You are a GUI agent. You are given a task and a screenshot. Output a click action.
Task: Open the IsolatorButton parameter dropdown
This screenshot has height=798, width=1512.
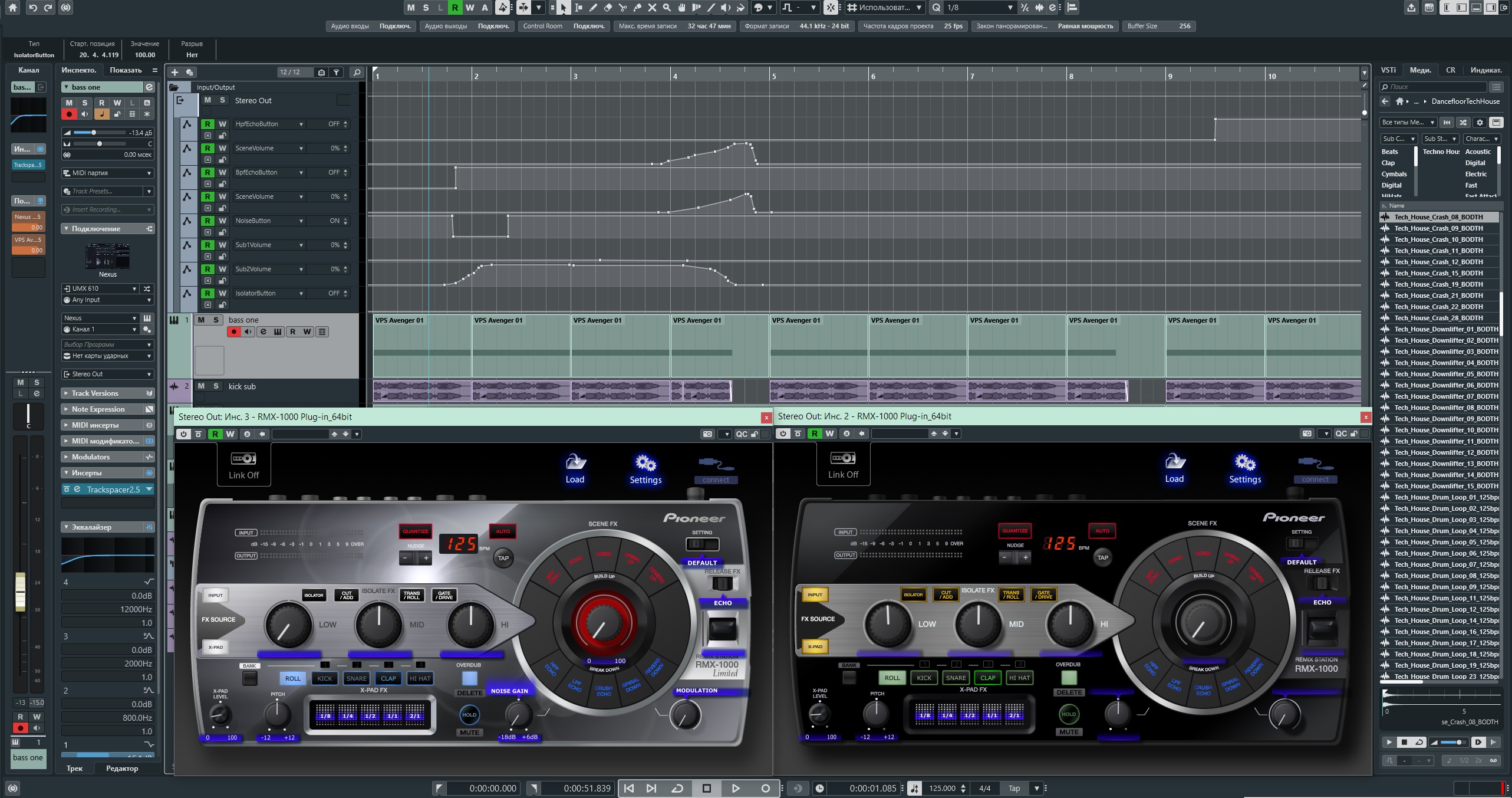click(301, 293)
